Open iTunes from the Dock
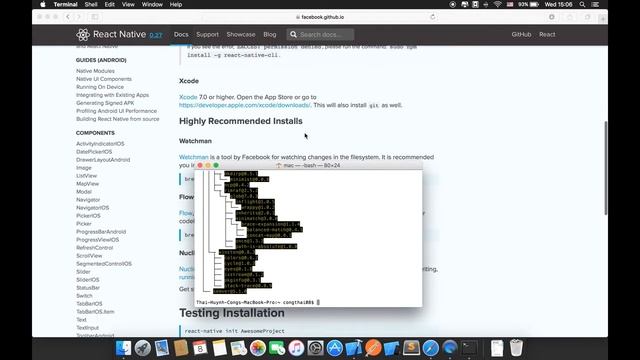Viewport: 640px width, 360px height. pyautogui.click(x=296, y=348)
